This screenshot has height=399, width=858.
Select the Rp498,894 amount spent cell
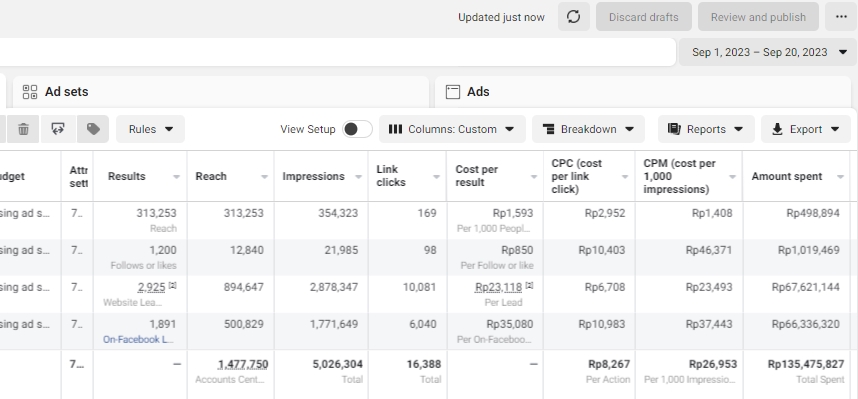click(796, 220)
